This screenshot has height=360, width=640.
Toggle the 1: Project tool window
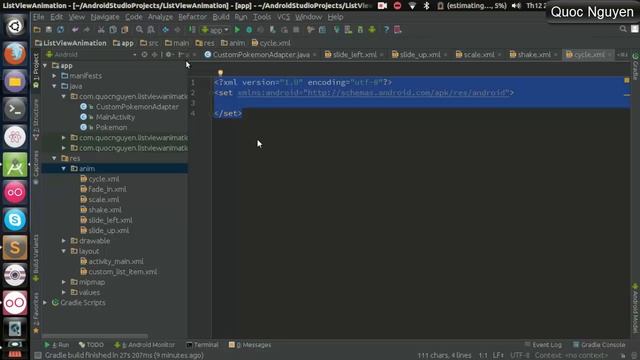pos(36,70)
